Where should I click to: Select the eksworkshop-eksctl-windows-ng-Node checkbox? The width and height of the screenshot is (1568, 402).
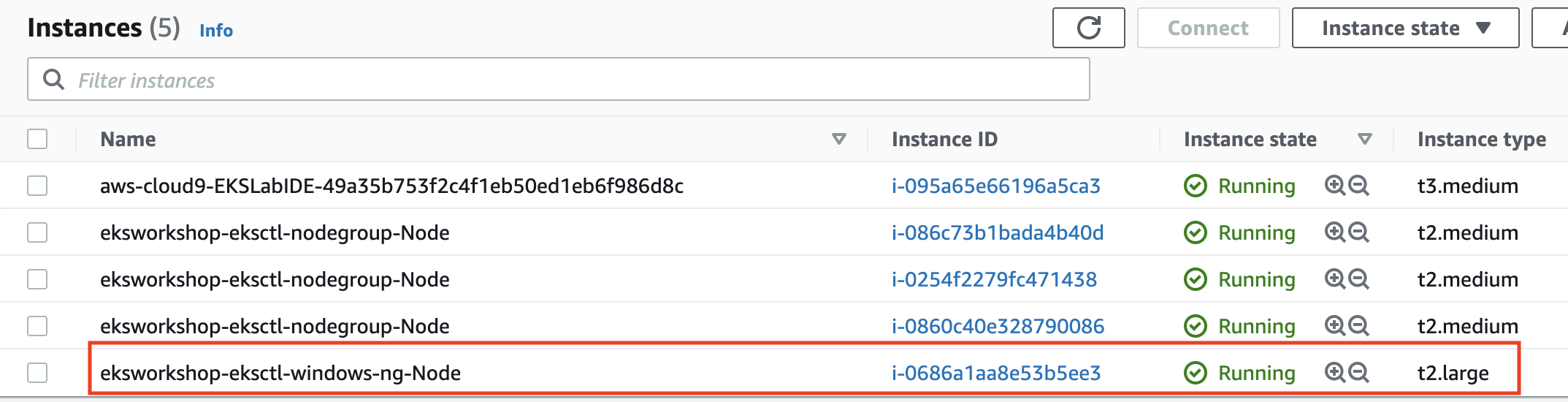click(37, 373)
